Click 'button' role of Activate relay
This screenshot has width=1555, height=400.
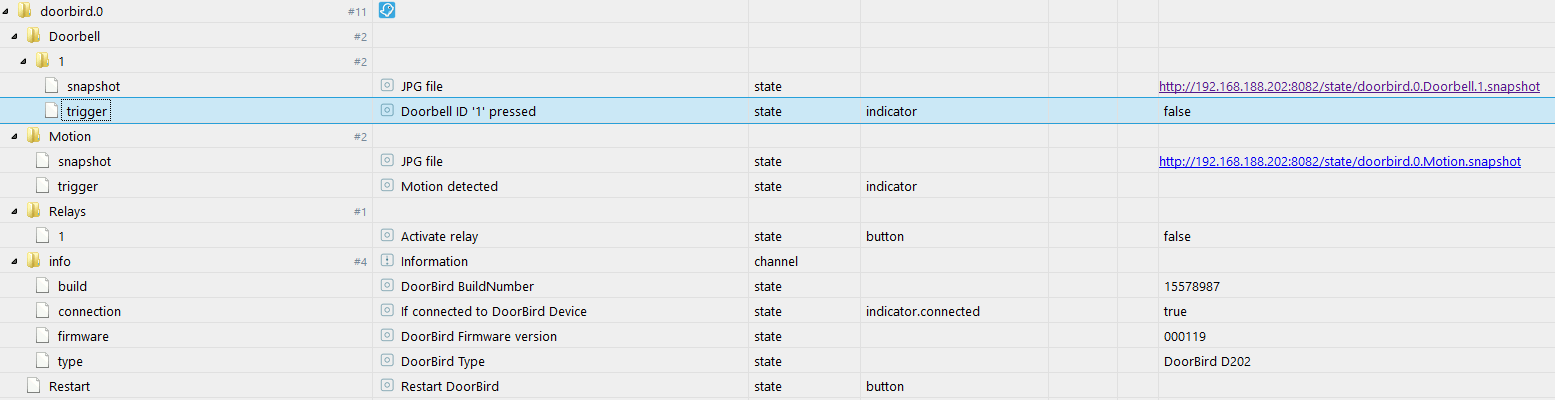pos(885,236)
